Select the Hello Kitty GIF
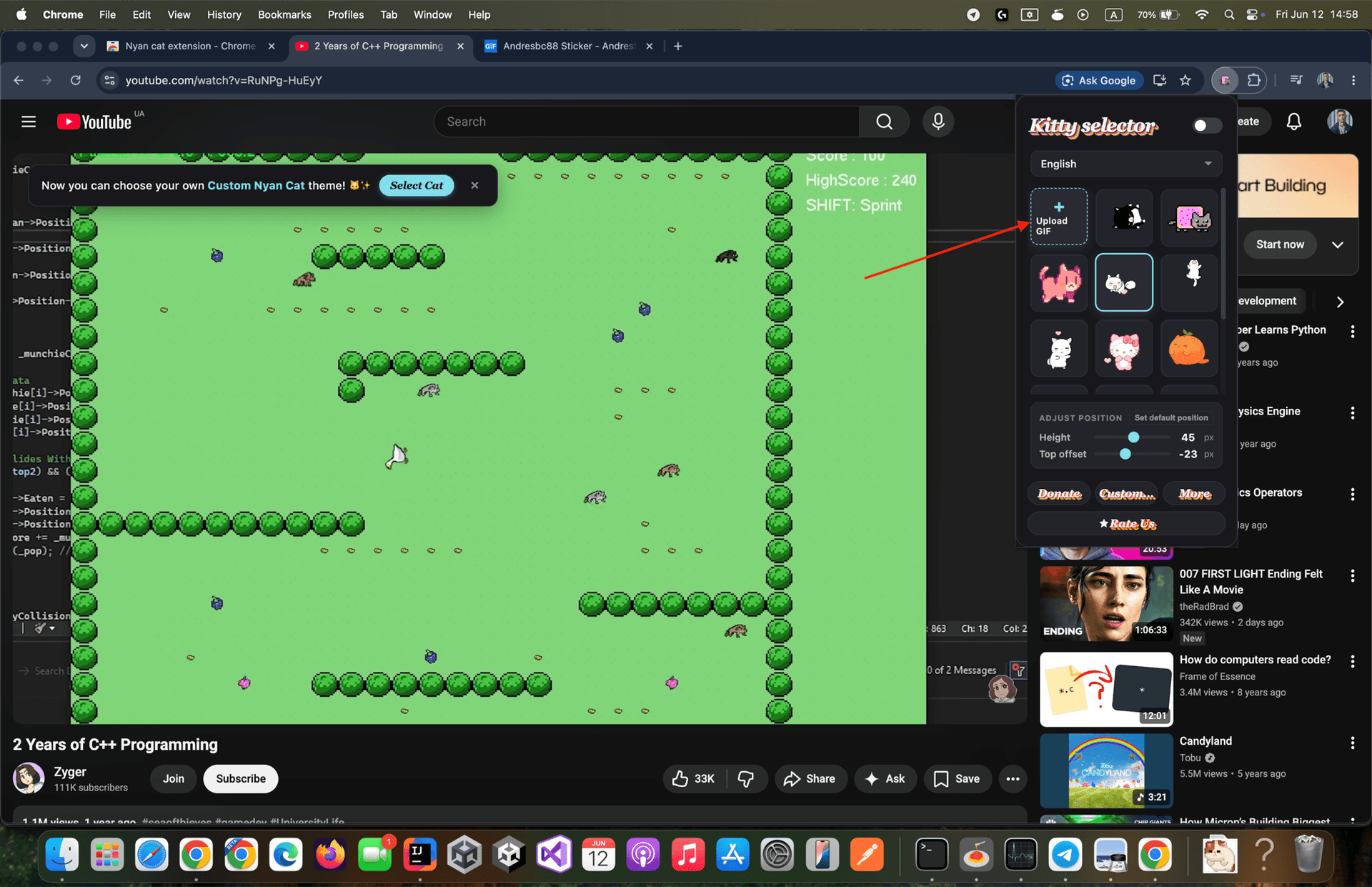The image size is (1372, 887). tap(1124, 348)
